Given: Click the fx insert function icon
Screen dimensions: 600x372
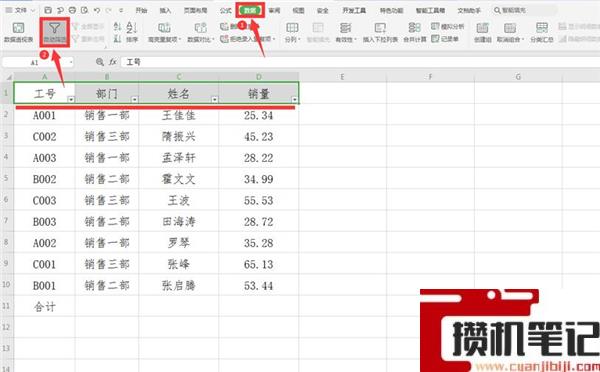Looking at the screenshot, I should (112, 62).
